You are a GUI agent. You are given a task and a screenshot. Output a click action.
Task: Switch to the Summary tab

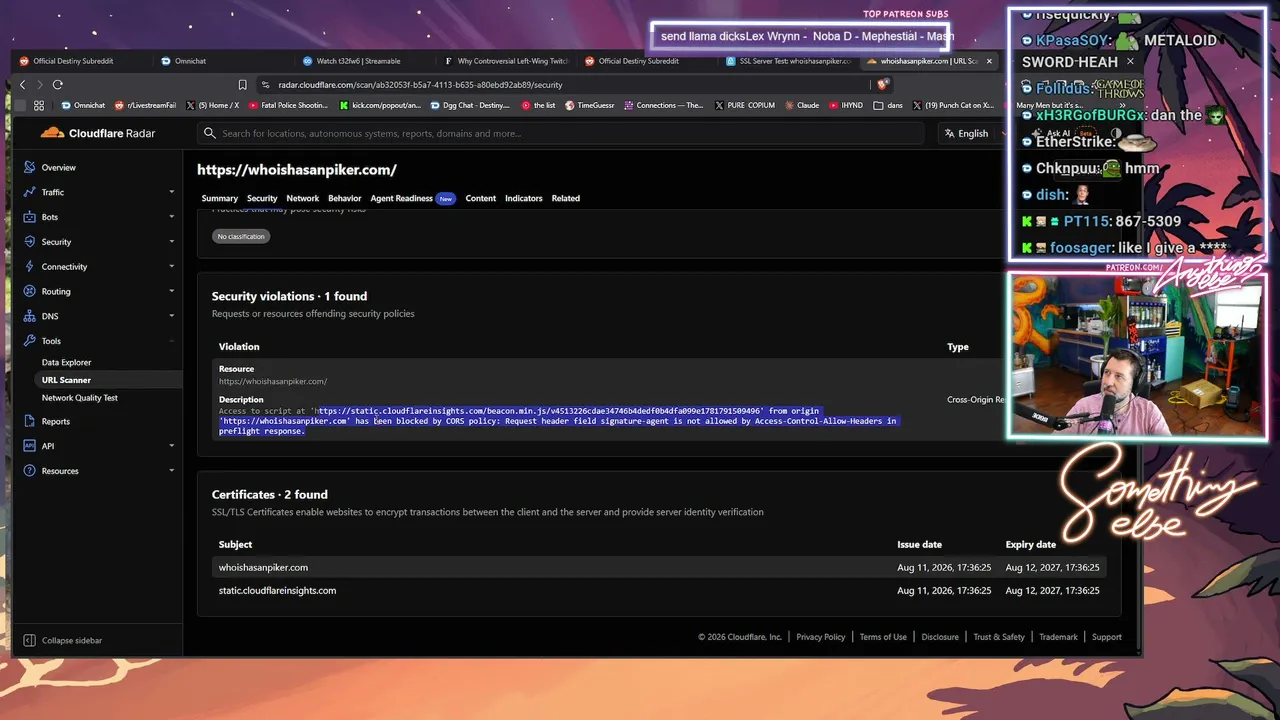(219, 198)
